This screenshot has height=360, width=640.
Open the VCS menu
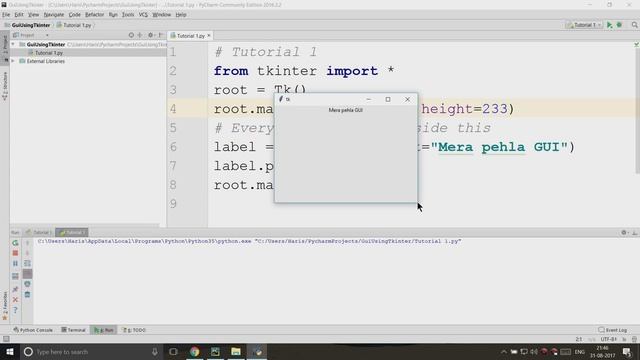143,14
